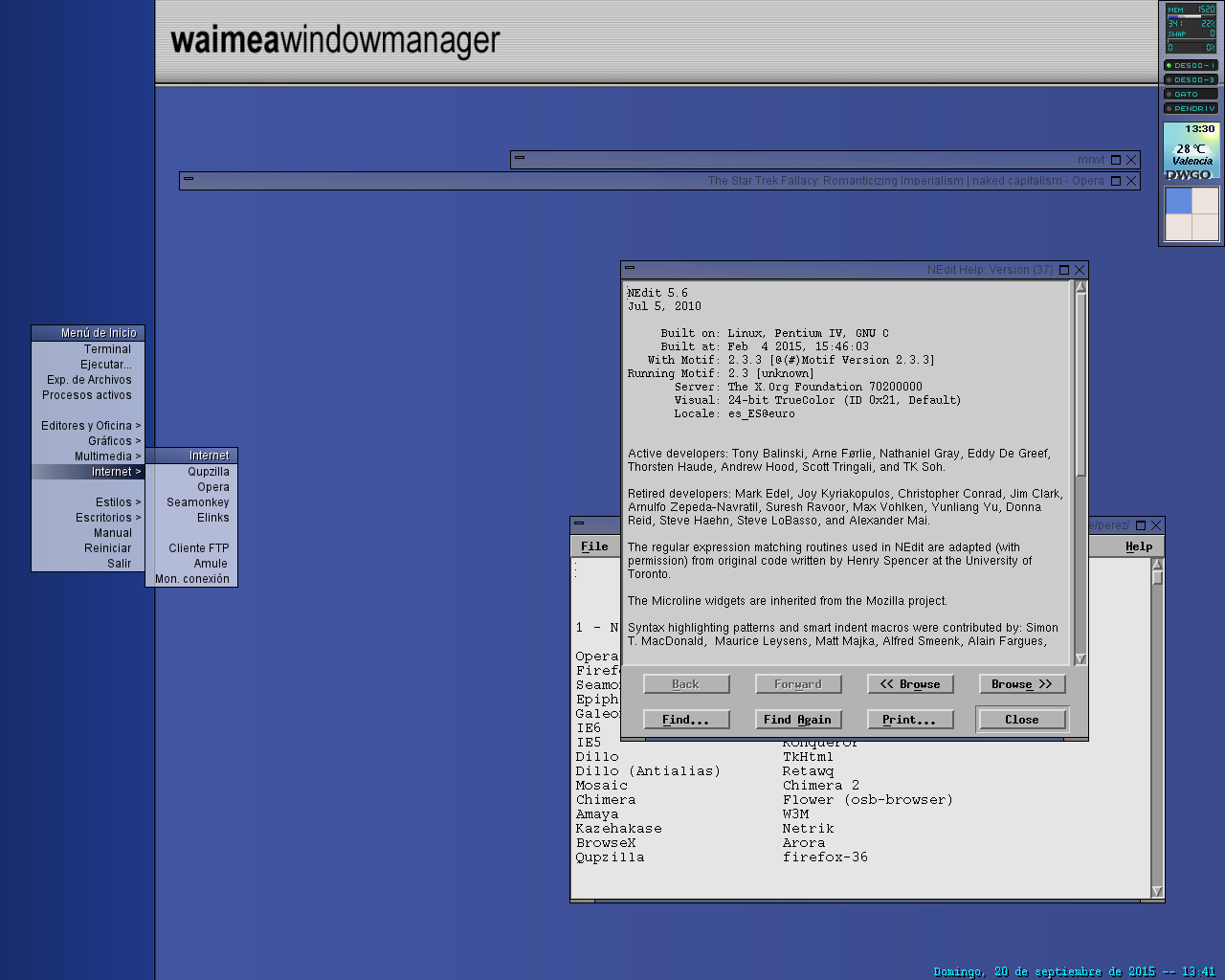
Task: Click the Close button in NEdit Help
Action: click(x=1022, y=720)
